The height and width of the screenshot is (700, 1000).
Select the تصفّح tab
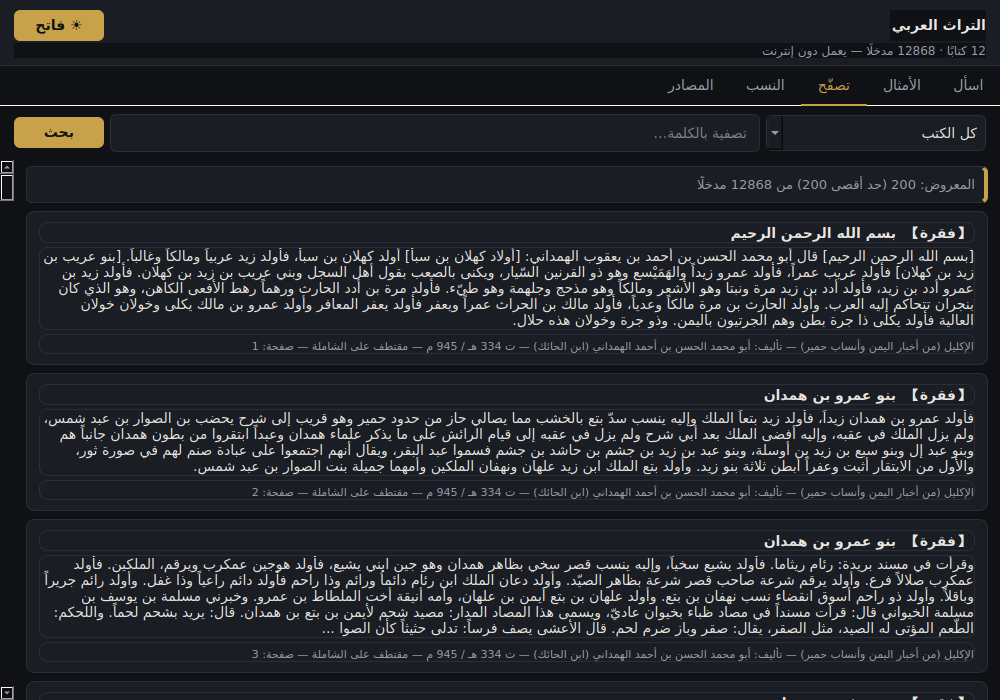click(x=834, y=85)
